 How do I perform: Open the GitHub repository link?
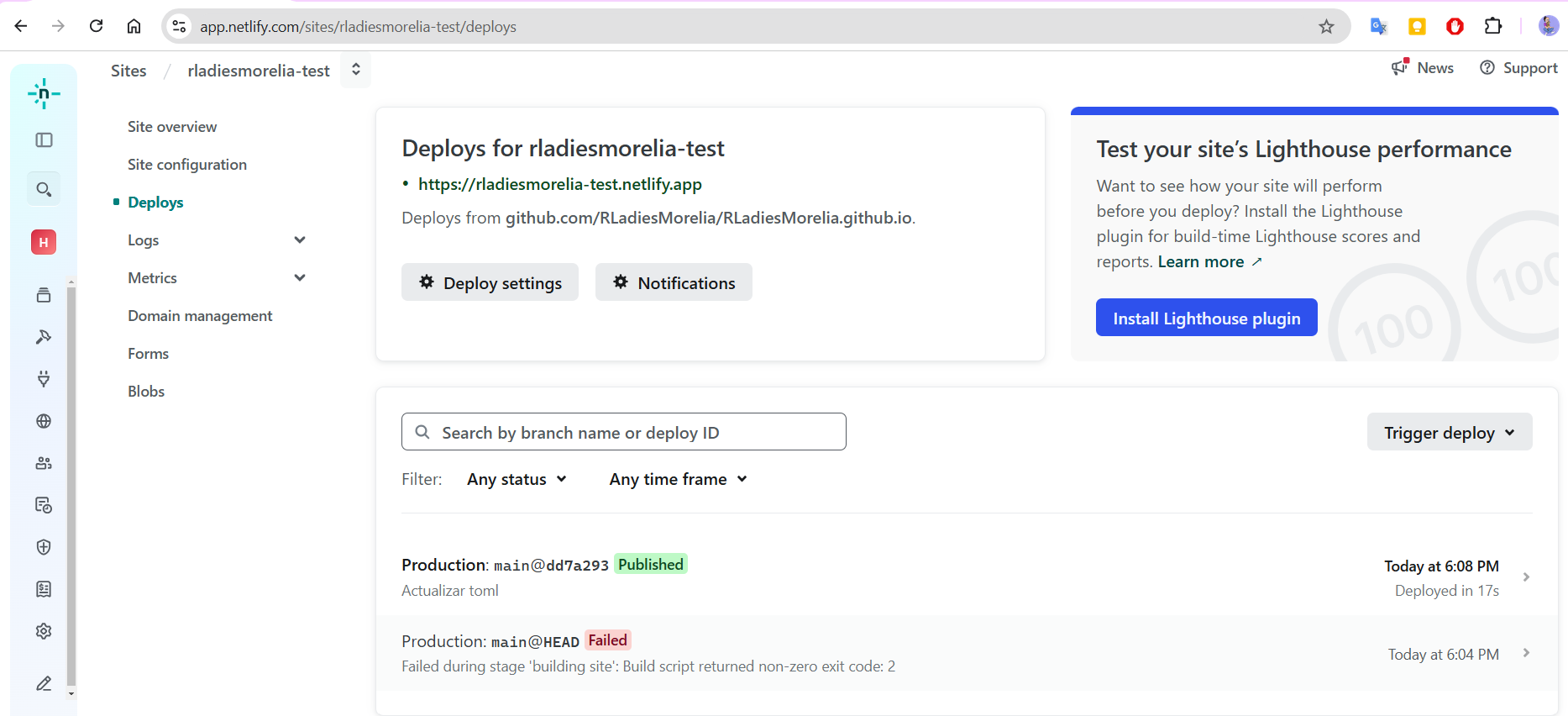[x=709, y=218]
